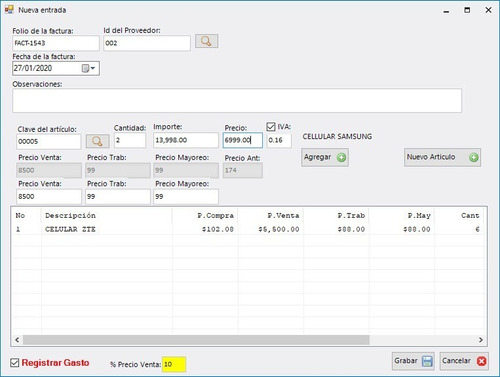Toggle the IVA checkbox

(271, 127)
